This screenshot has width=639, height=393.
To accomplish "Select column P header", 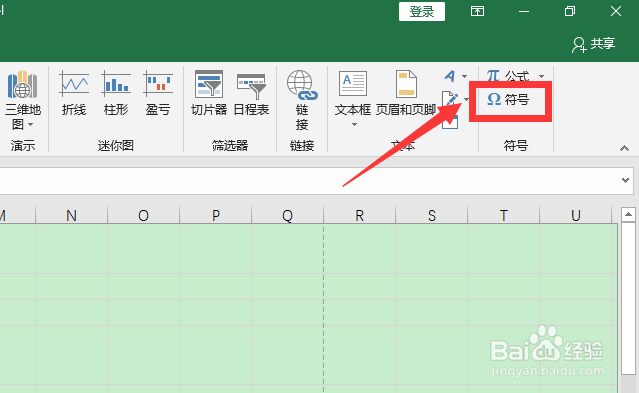I will pyautogui.click(x=216, y=215).
